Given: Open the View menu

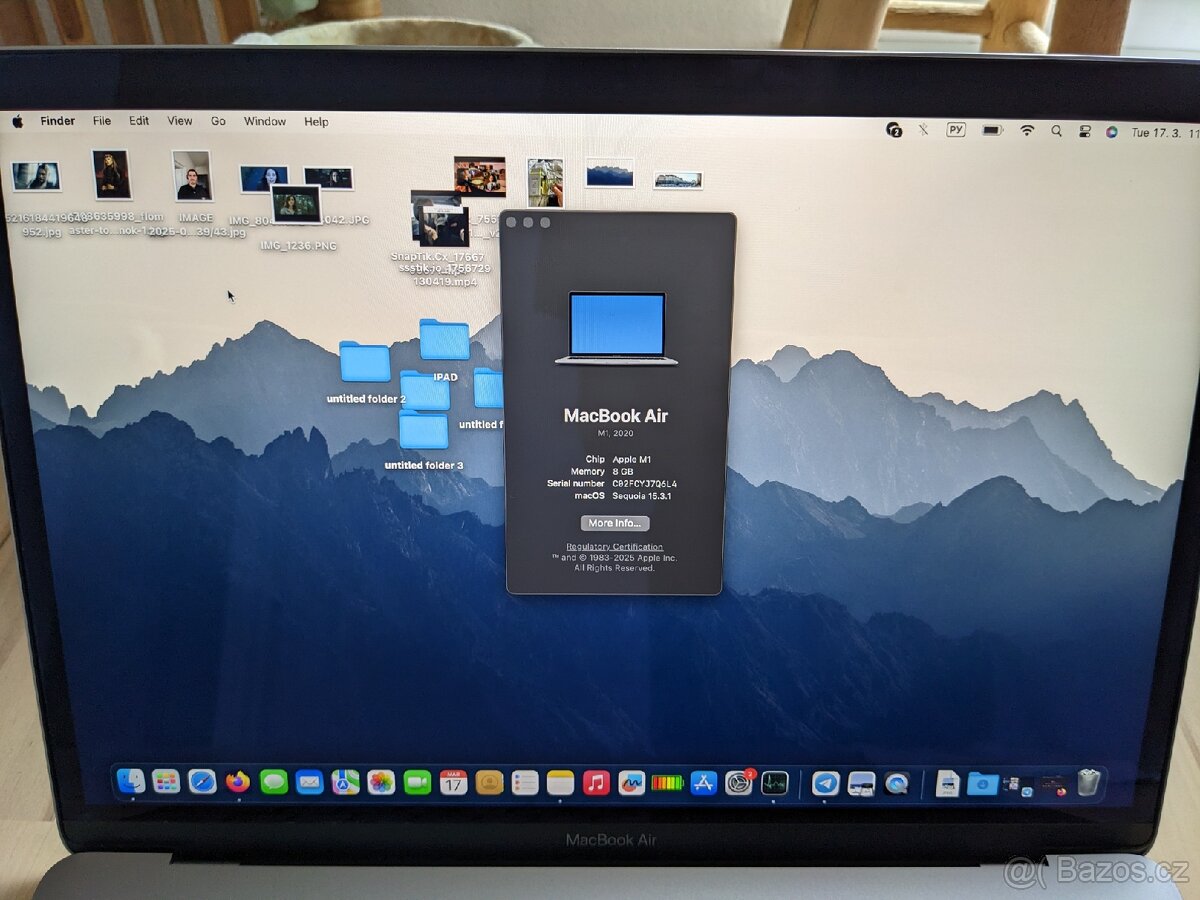Looking at the screenshot, I should tap(180, 121).
